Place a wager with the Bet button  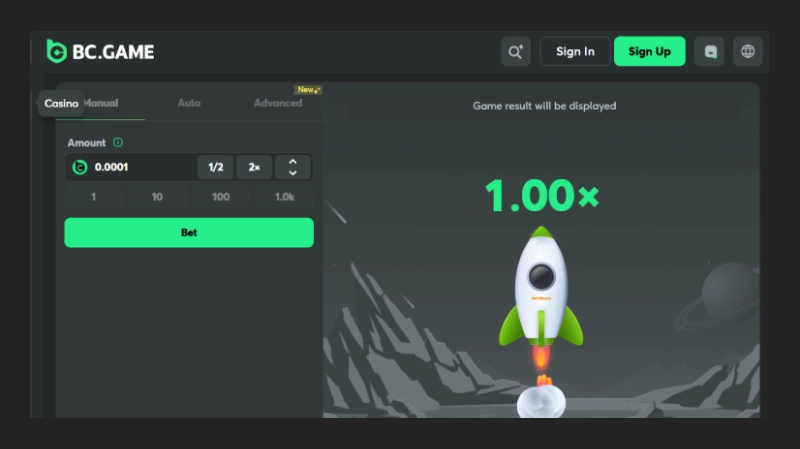coord(189,232)
